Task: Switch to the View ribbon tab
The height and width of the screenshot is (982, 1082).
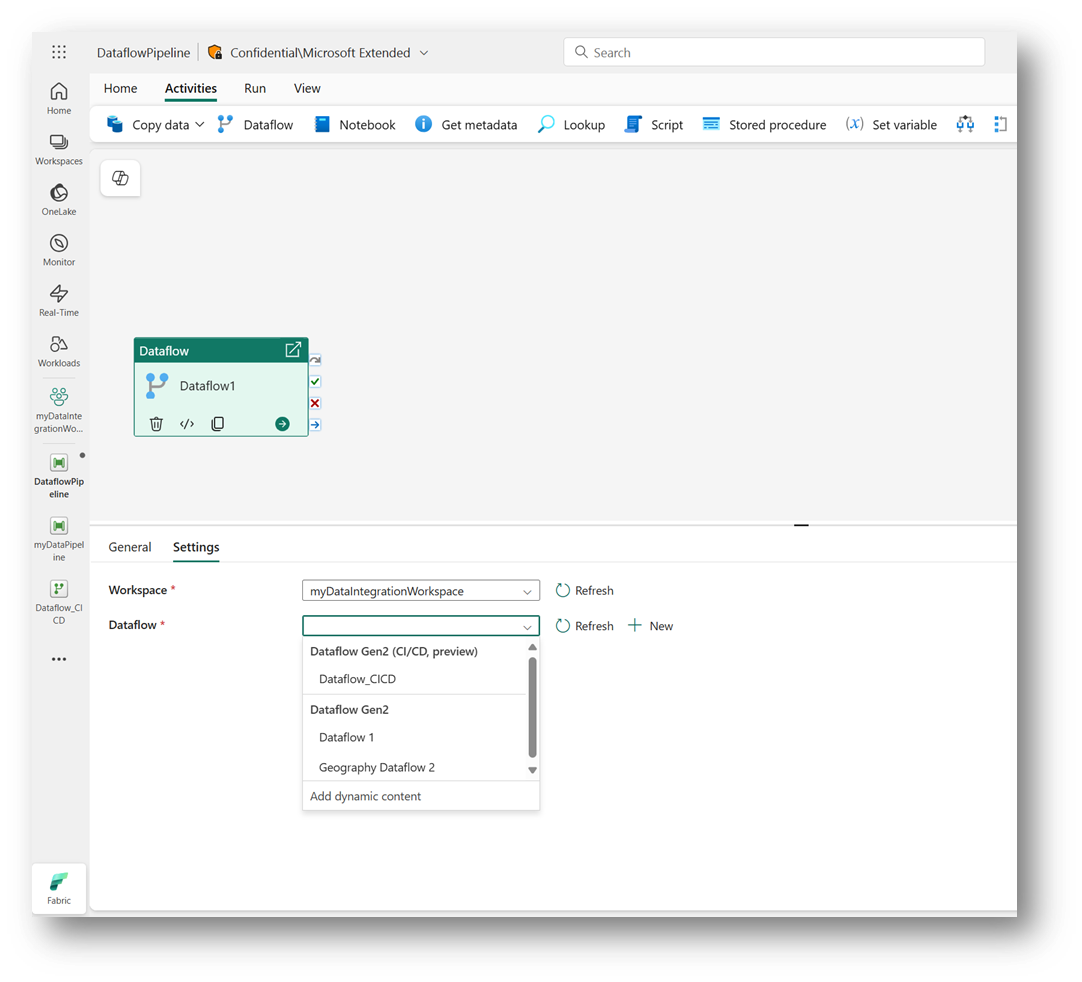Action: pyautogui.click(x=307, y=88)
